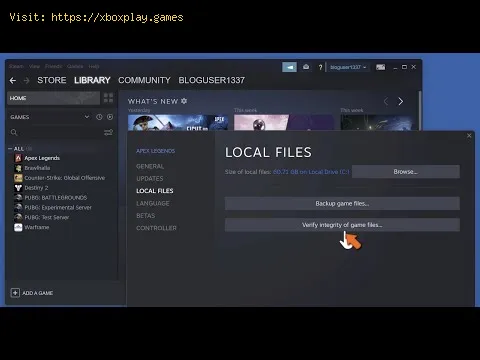The image size is (480, 360).
Task: Open the BLOGUSER1337 profile tab
Action: point(212,80)
